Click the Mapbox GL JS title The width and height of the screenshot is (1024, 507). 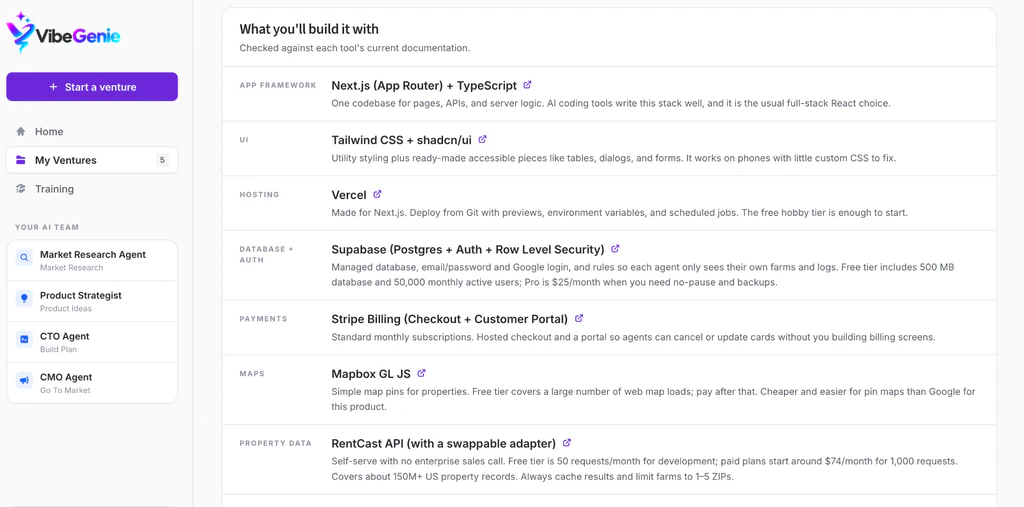(x=371, y=374)
